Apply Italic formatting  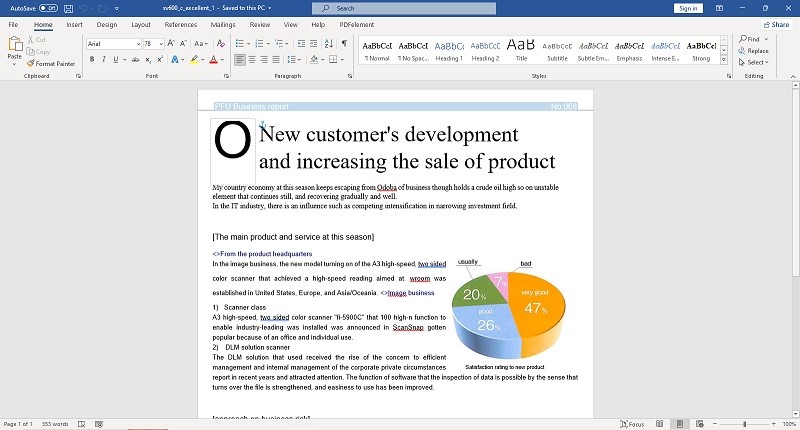pyautogui.click(x=104, y=60)
